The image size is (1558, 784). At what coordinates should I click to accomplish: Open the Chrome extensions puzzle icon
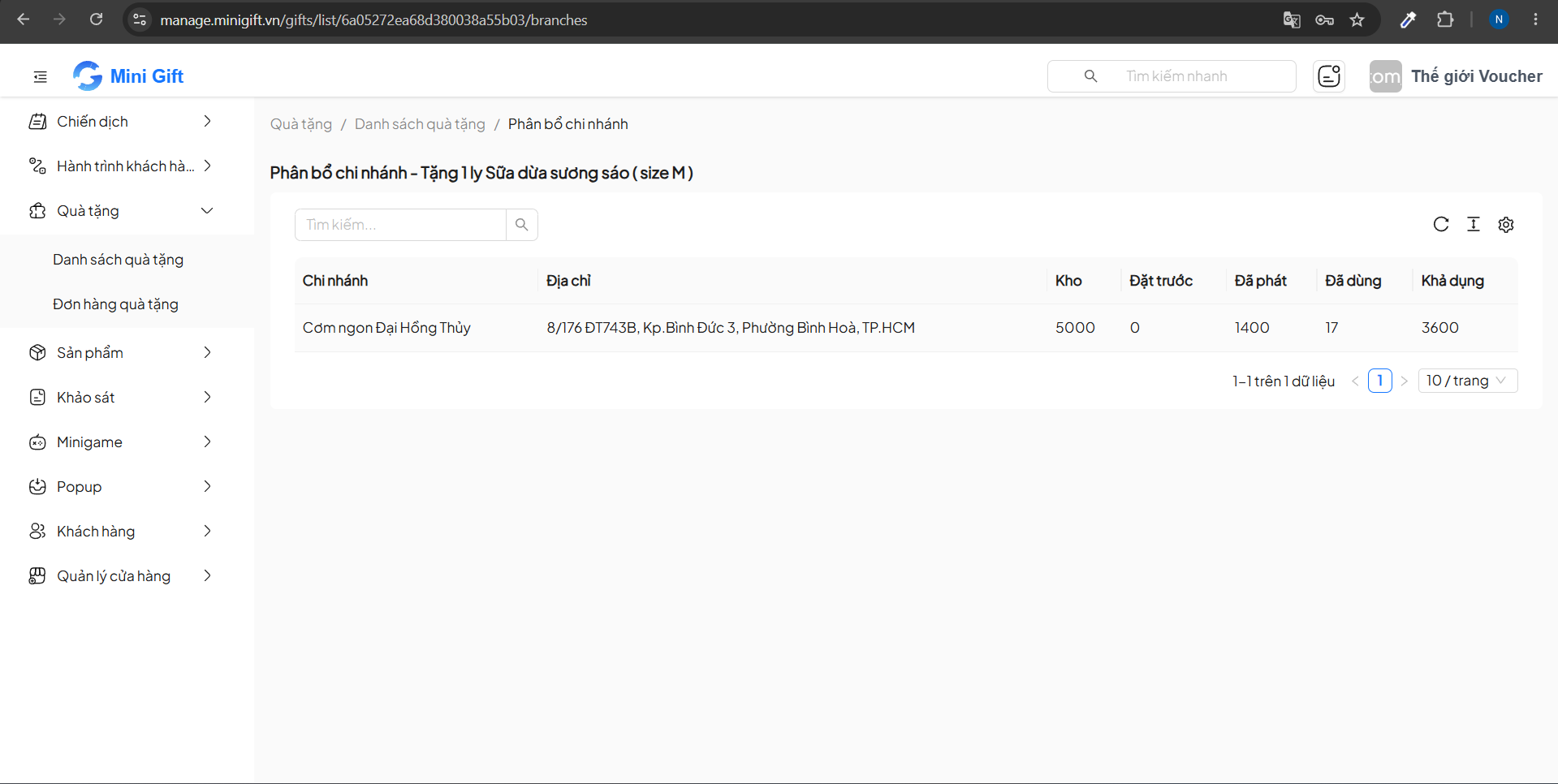[x=1445, y=19]
